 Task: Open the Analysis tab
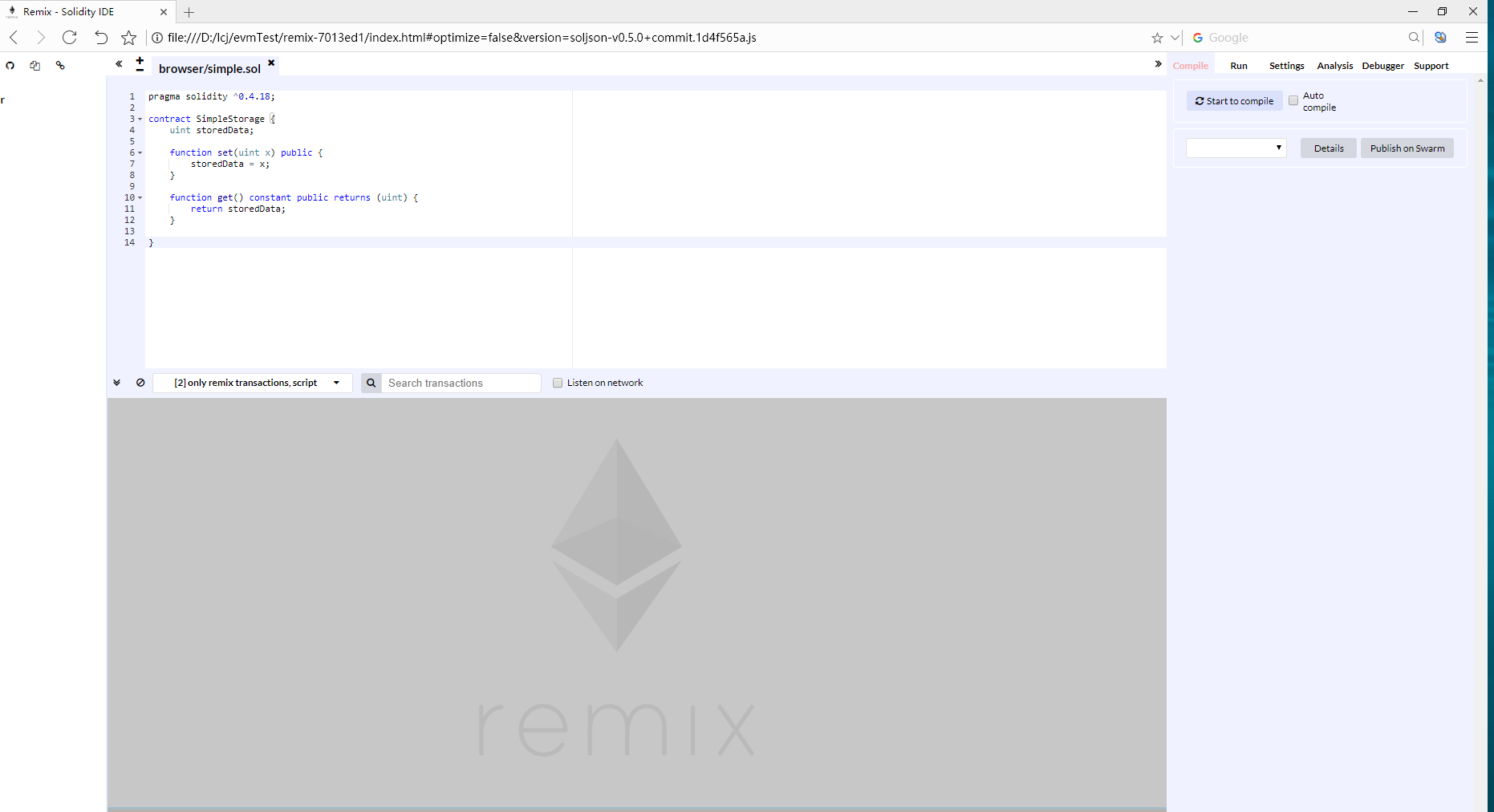coord(1334,66)
